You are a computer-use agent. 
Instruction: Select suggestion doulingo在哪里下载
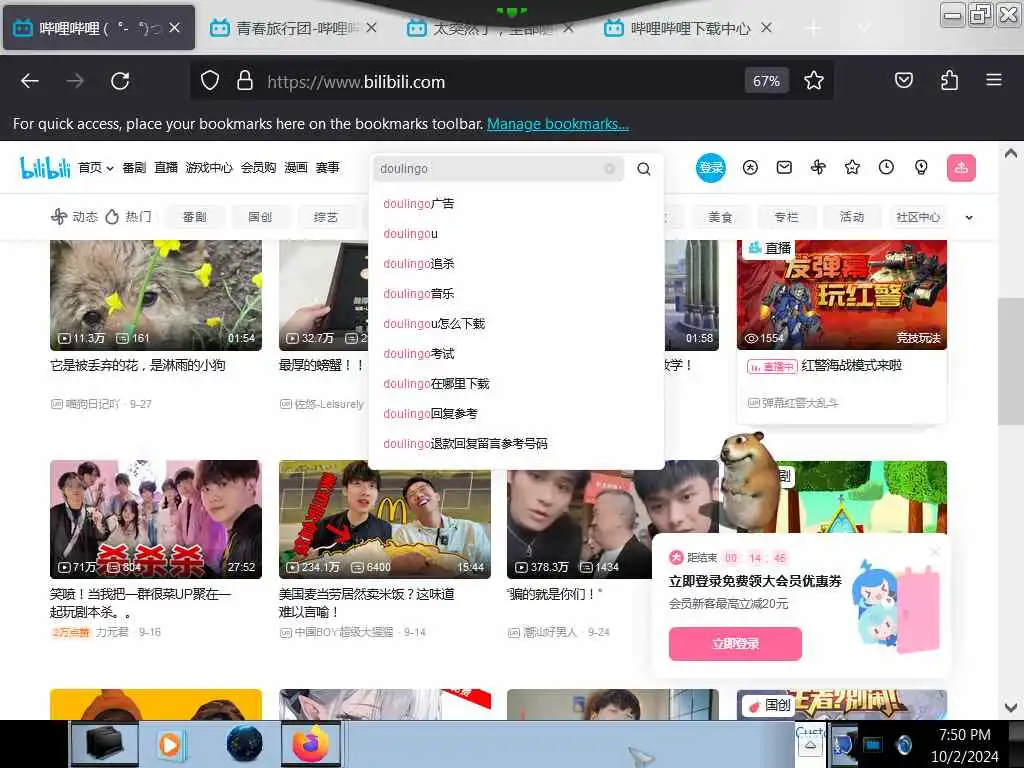click(x=436, y=384)
